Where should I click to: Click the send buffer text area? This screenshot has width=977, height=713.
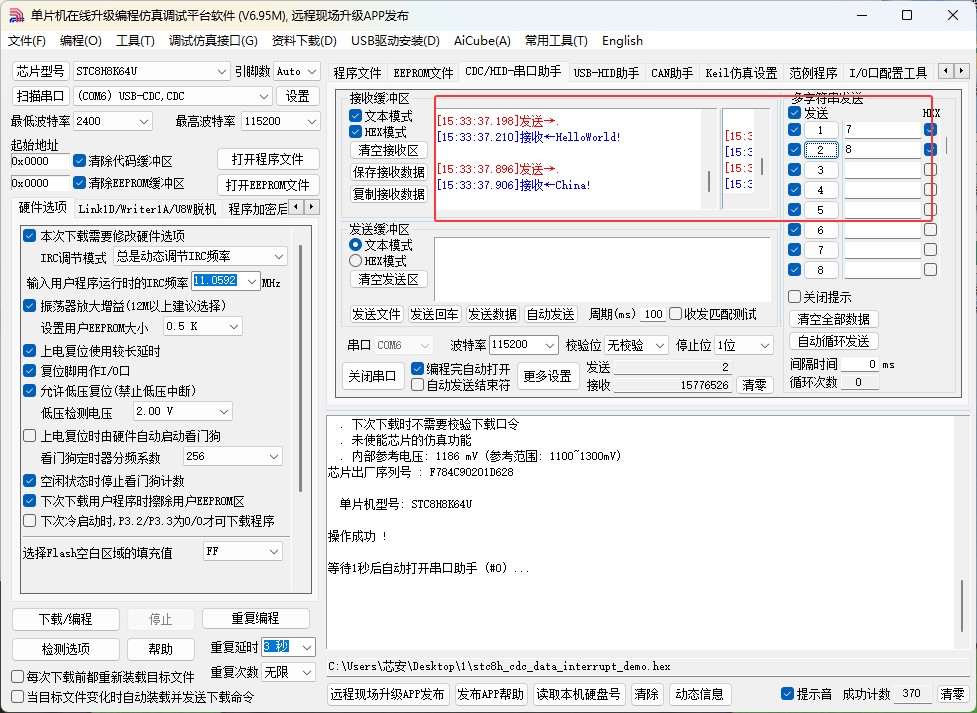click(602, 269)
